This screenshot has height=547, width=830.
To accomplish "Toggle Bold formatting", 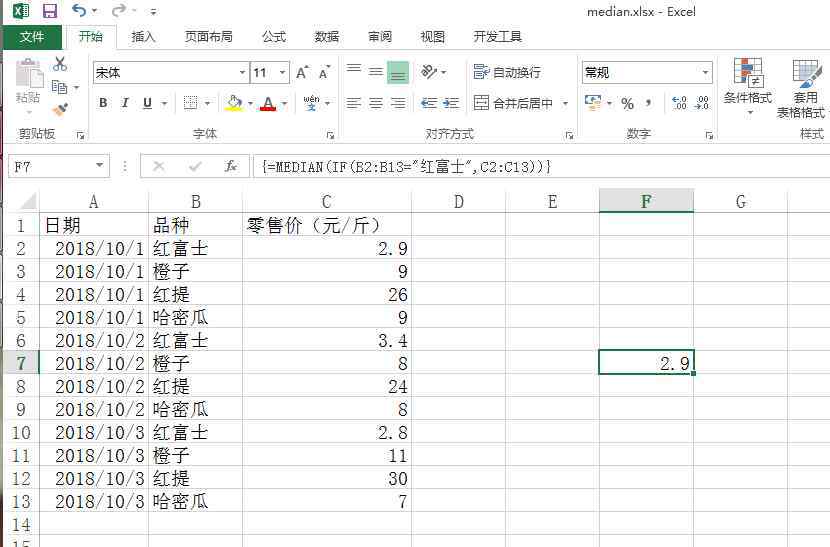I will [103, 103].
